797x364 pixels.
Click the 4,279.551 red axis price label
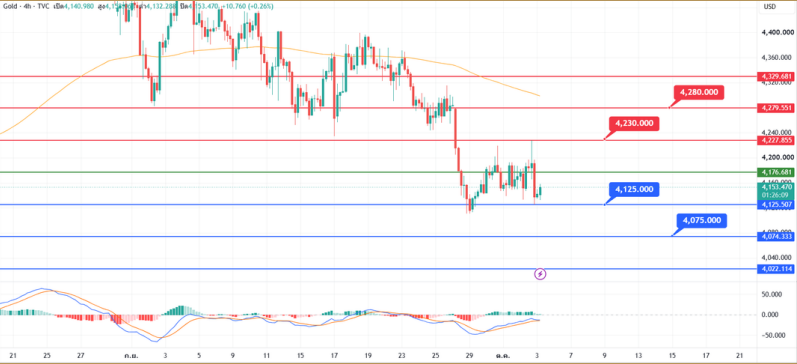(x=776, y=108)
